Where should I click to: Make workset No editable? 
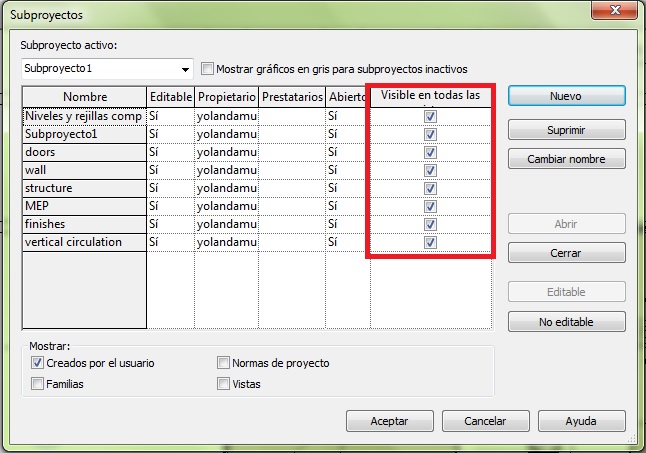click(566, 321)
